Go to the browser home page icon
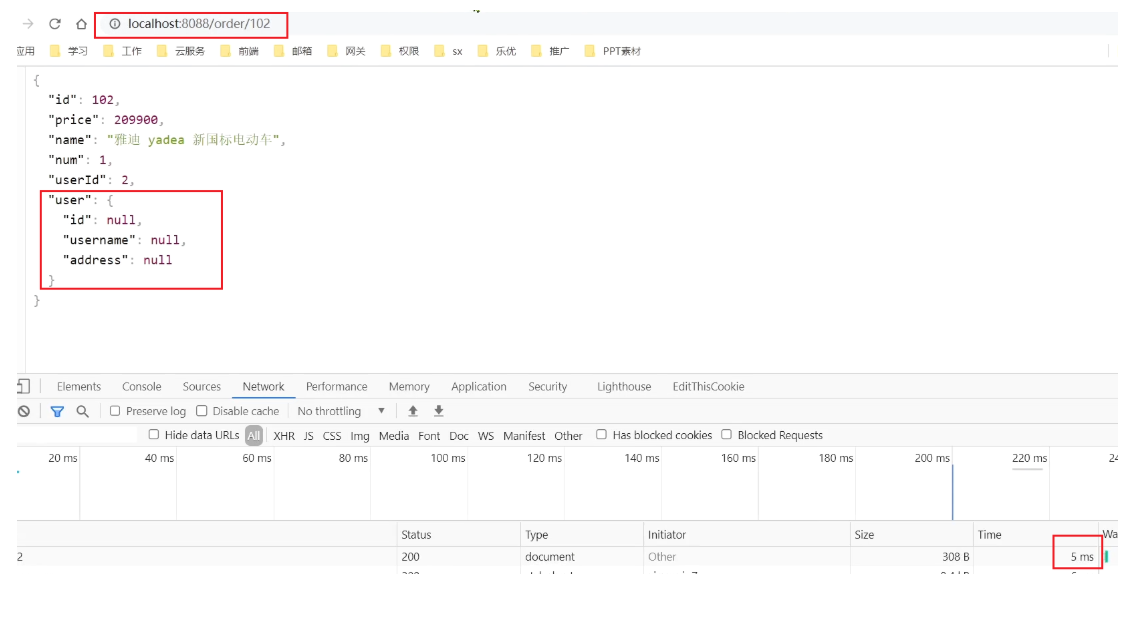 (x=81, y=24)
